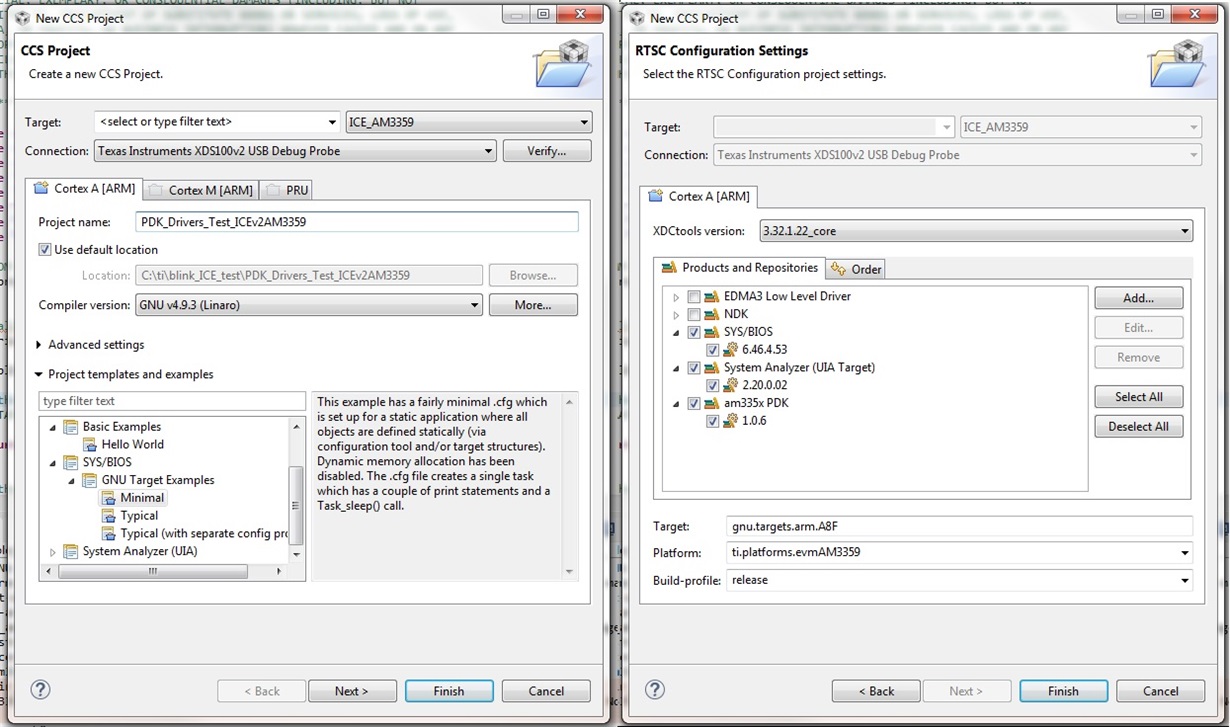Click EDMA3 Low Level Driver product icon
This screenshot has width=1230, height=727.
coord(712,297)
